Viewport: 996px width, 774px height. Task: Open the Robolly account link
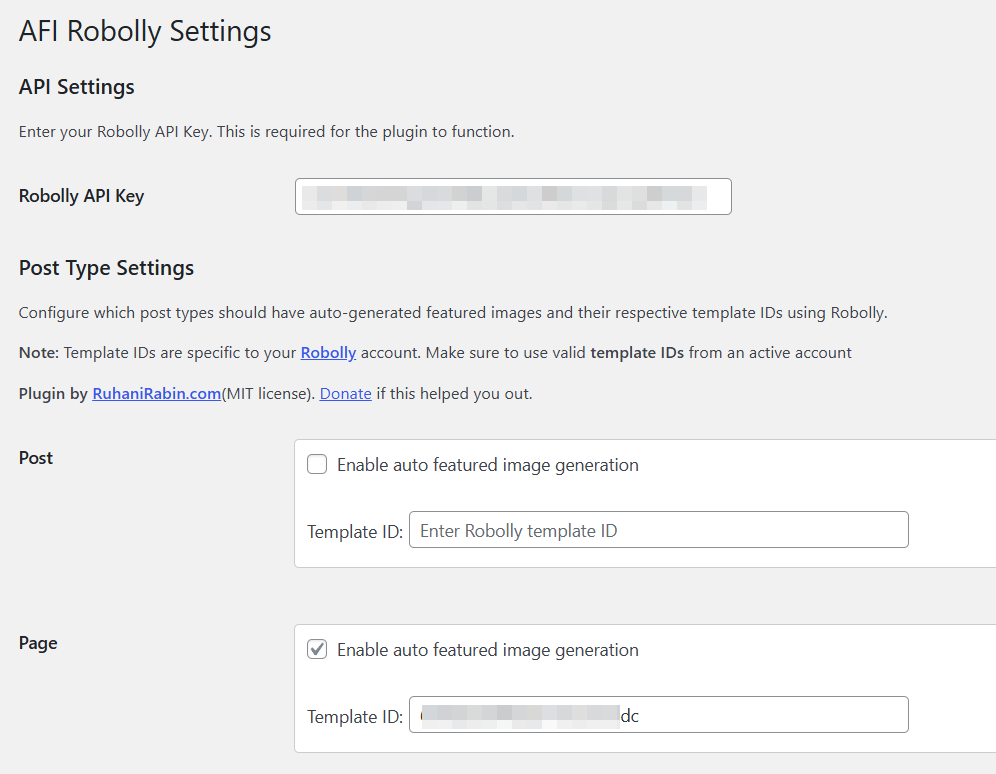pos(328,353)
